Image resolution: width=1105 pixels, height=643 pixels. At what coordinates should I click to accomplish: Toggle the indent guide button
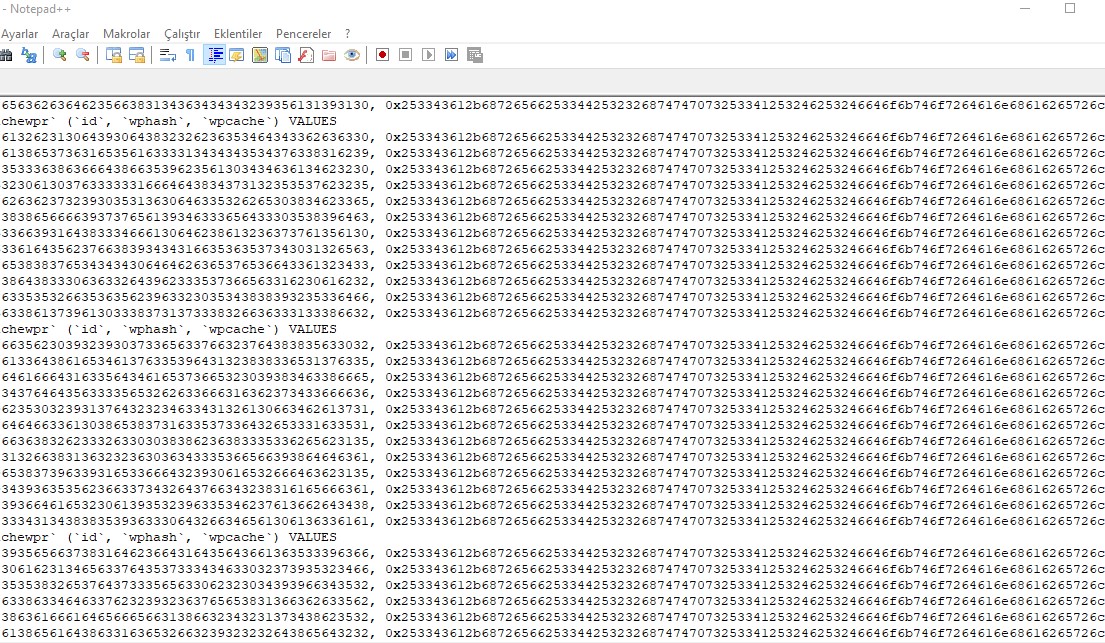point(214,55)
